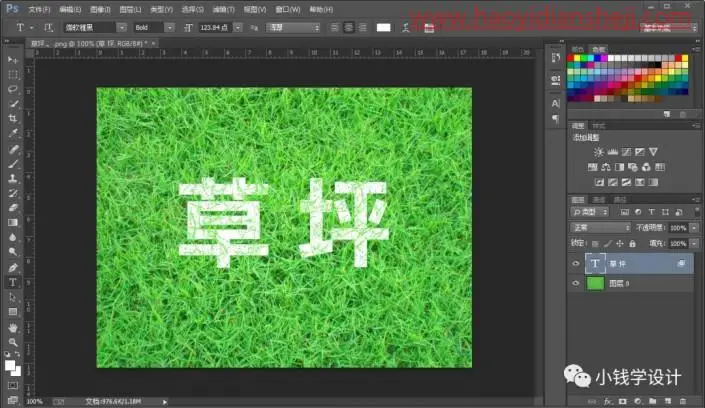This screenshot has width=705, height=408.
Task: Open the layer filter kind dropdown
Action: (x=590, y=212)
